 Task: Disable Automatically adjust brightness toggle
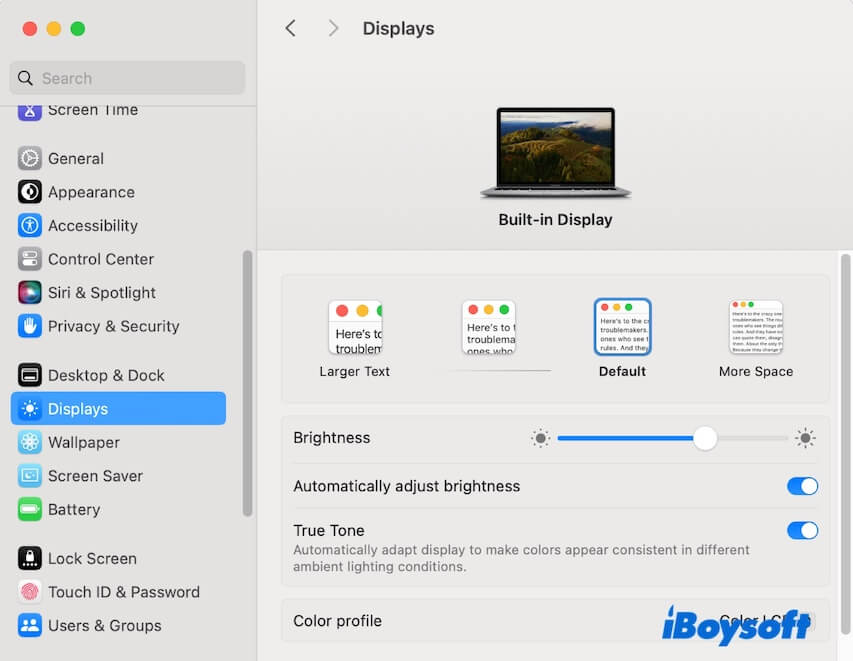(802, 486)
